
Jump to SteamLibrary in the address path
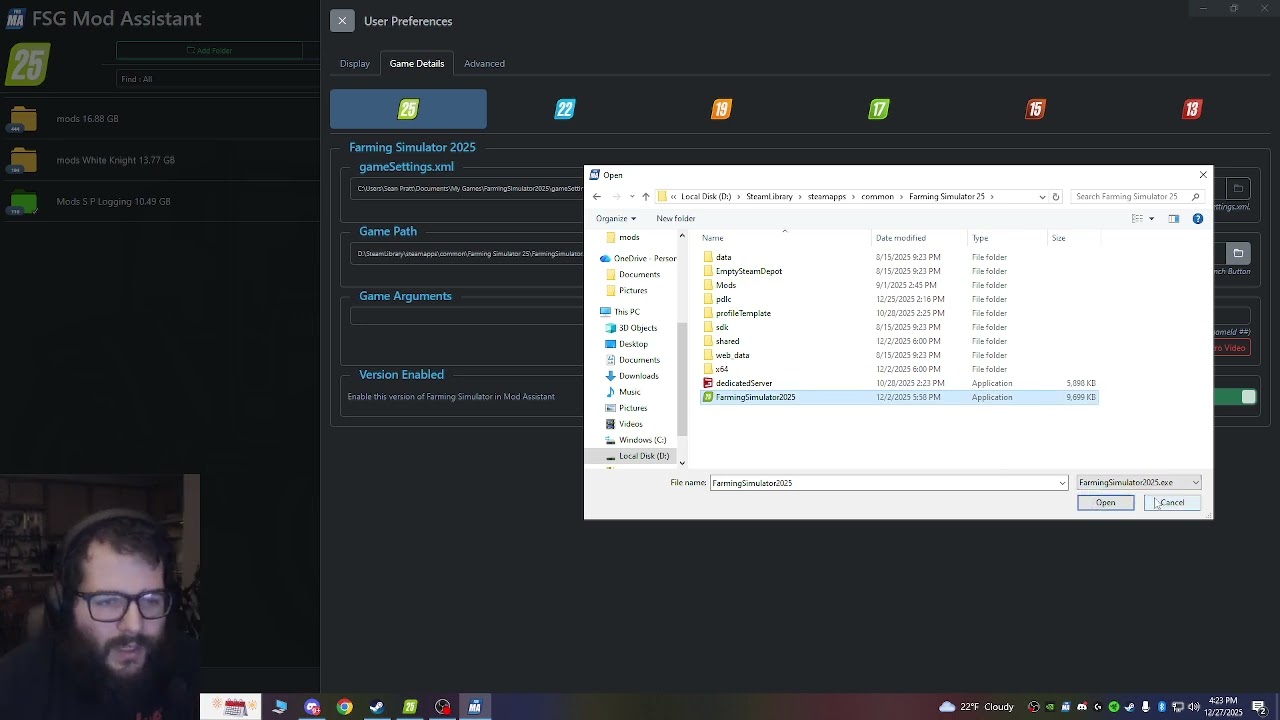pos(769,197)
